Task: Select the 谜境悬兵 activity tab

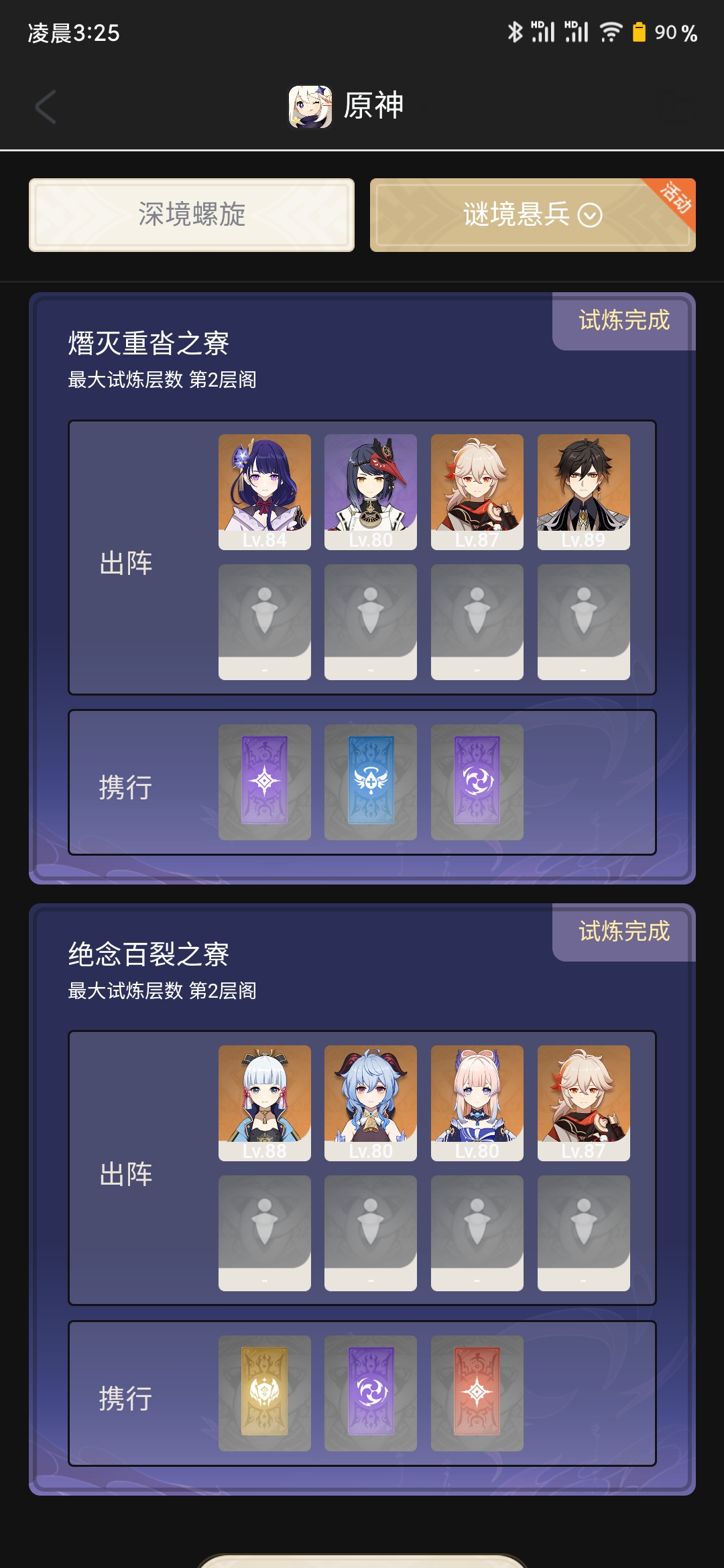Action: [x=533, y=215]
